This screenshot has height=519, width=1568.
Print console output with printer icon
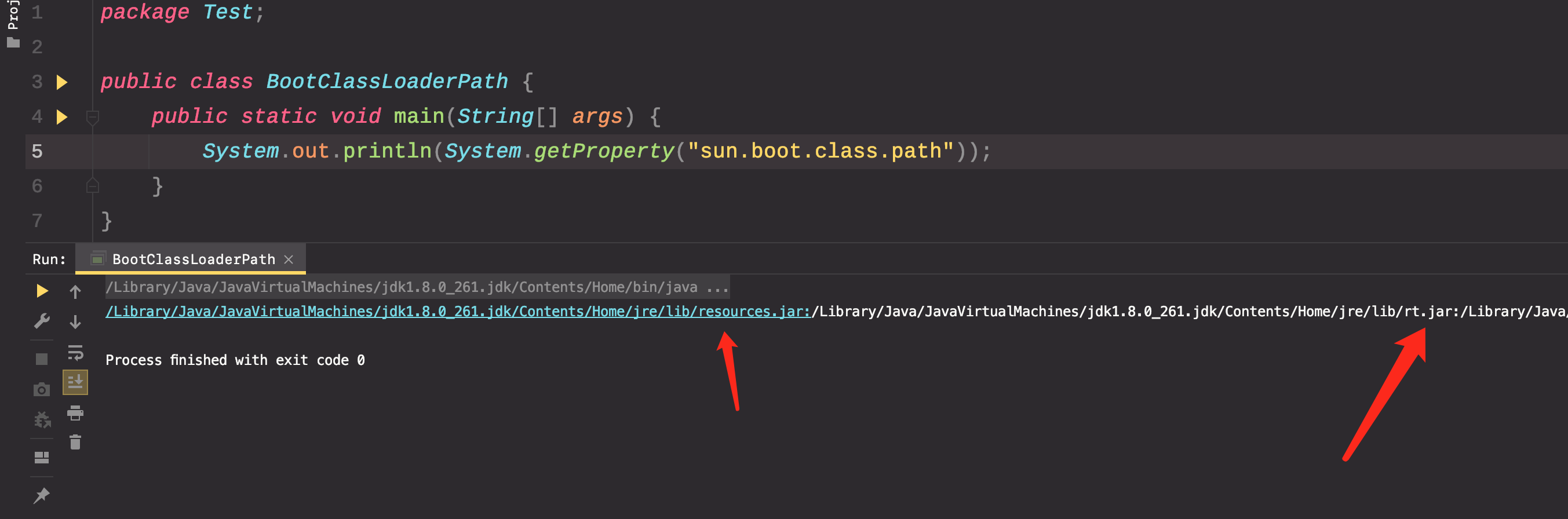(75, 412)
